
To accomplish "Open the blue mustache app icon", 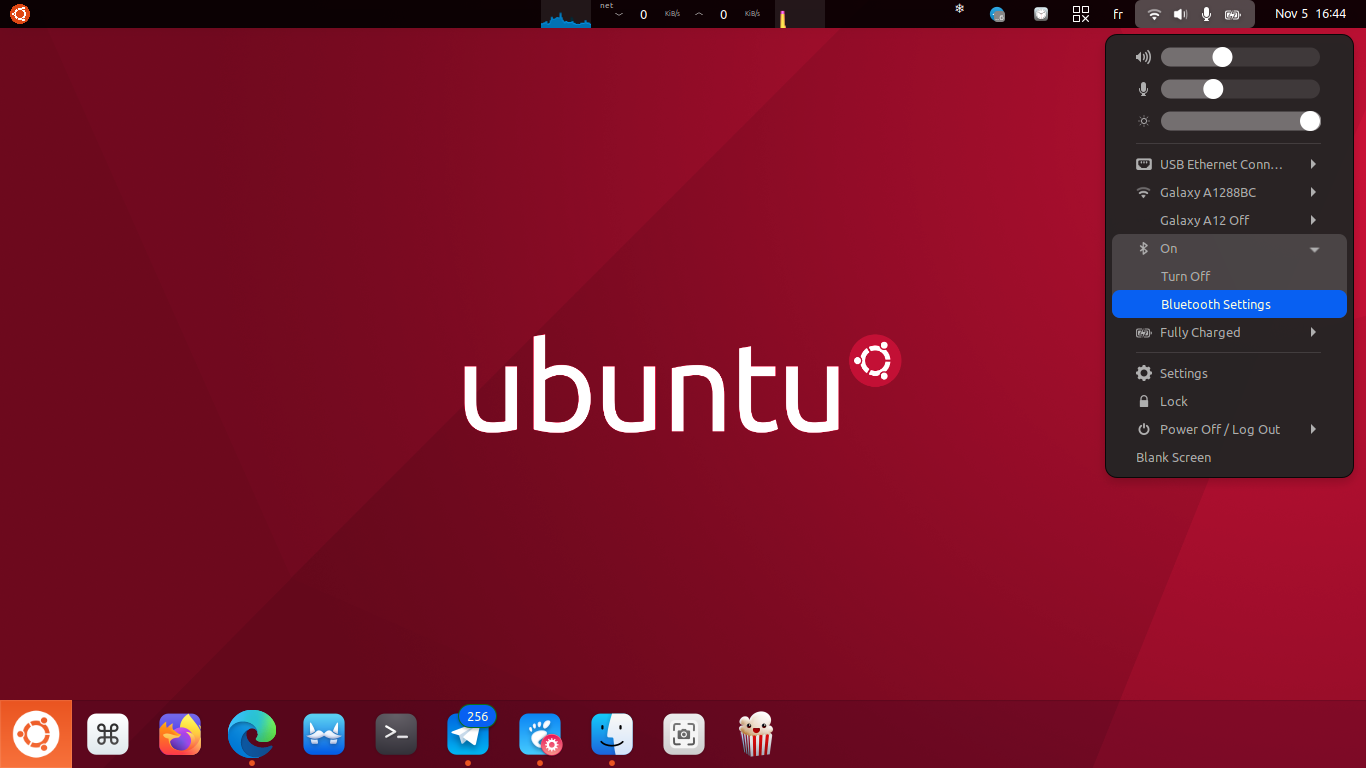I will click(324, 735).
